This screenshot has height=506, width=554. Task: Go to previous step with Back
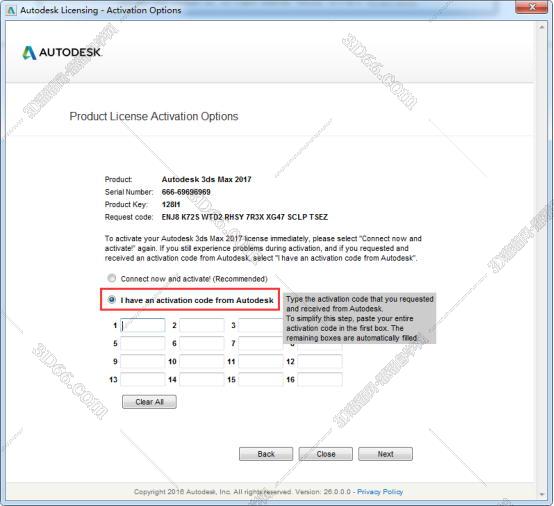point(266,454)
